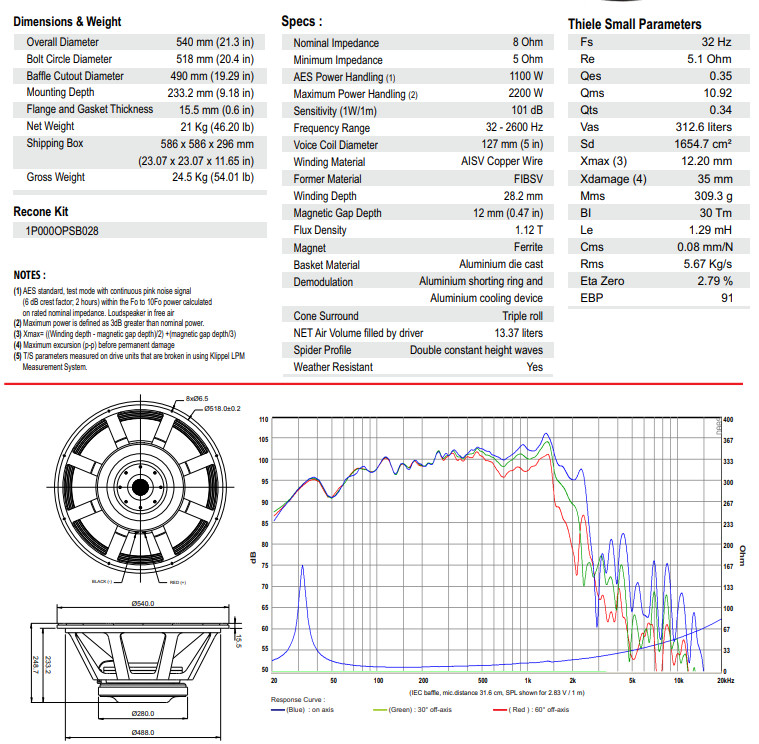Click the 'Thiele Small Parameters' heading

pos(635,24)
